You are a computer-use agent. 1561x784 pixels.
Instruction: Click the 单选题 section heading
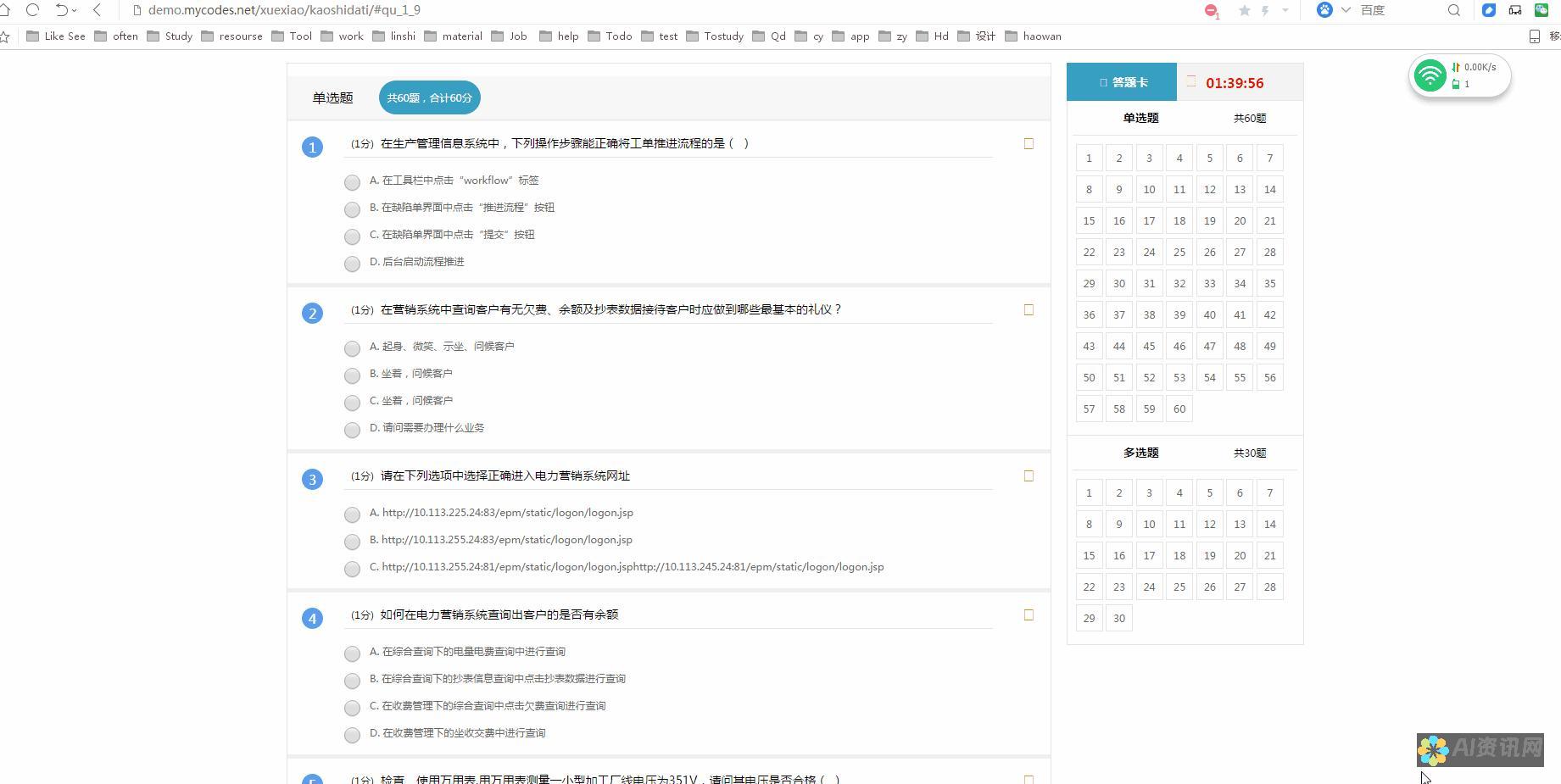[x=332, y=98]
